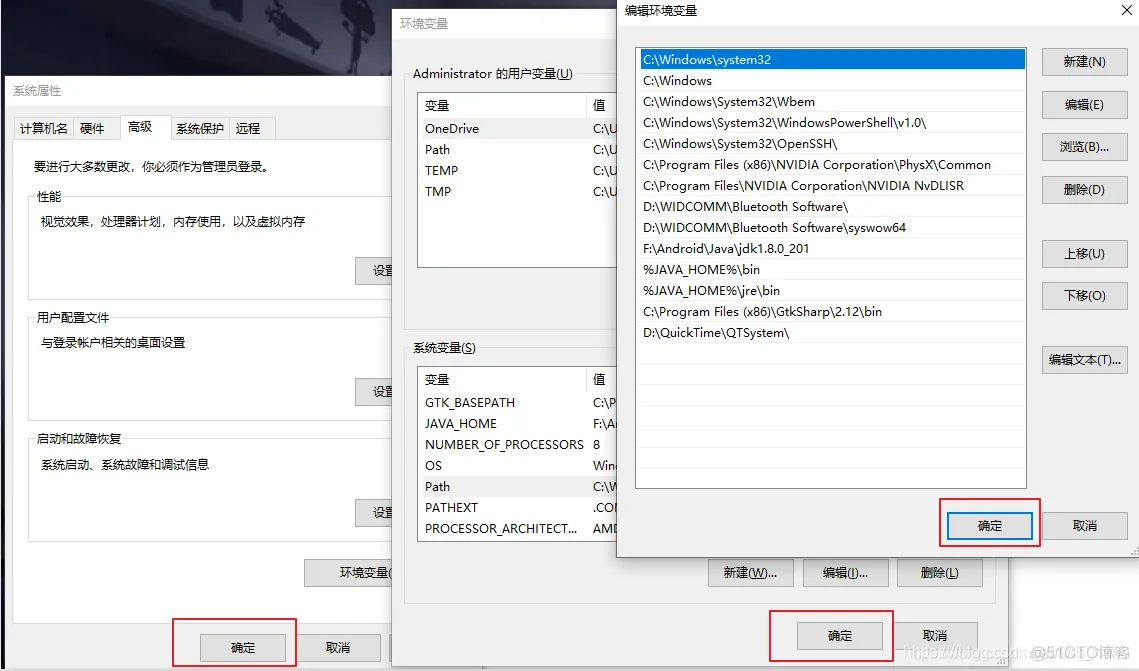Select the %JAVA_HOME%\bin entry
Viewport: 1139px width, 671px height.
(x=832, y=269)
